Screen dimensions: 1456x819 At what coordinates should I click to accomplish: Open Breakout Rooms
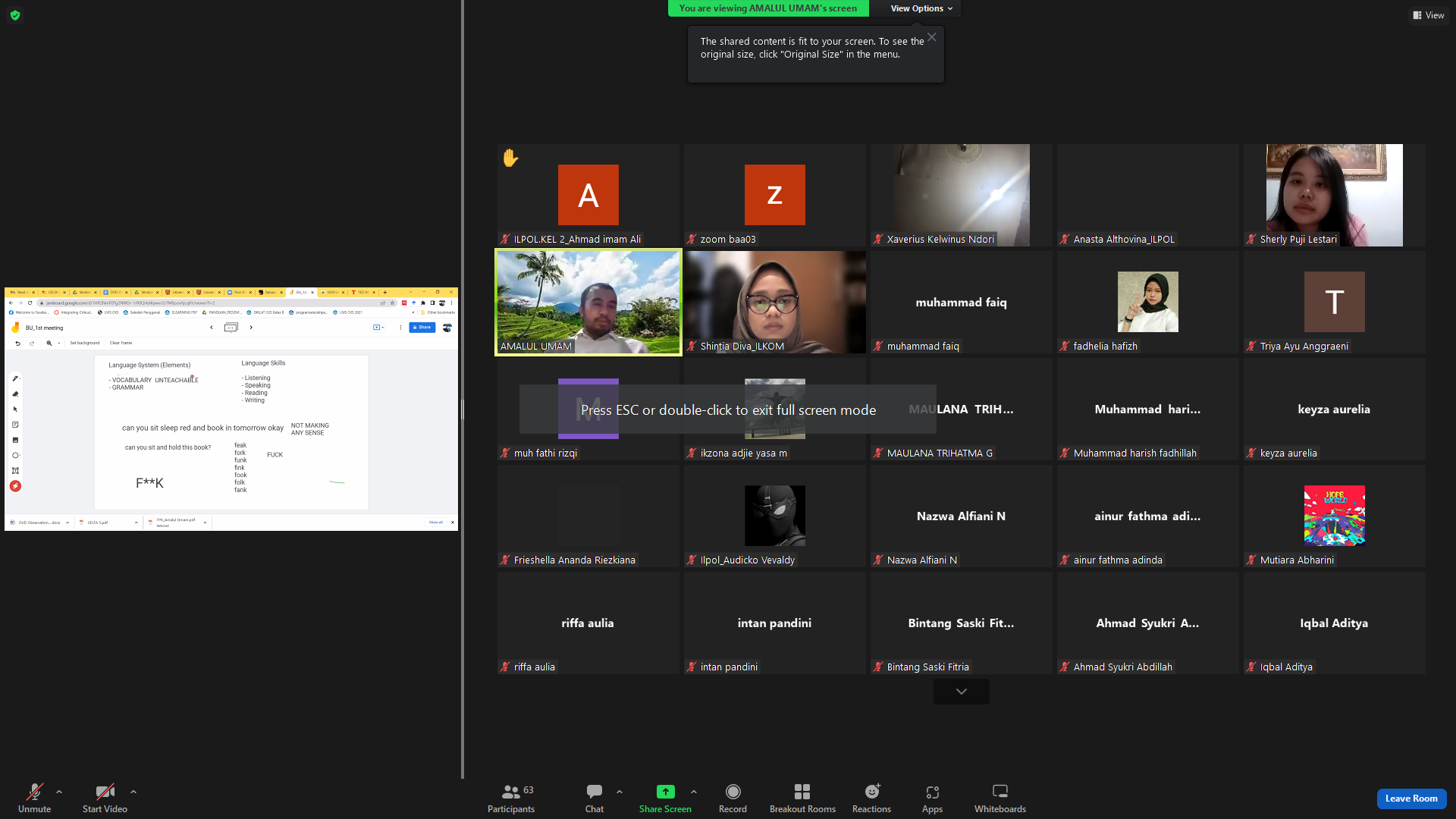(802, 799)
